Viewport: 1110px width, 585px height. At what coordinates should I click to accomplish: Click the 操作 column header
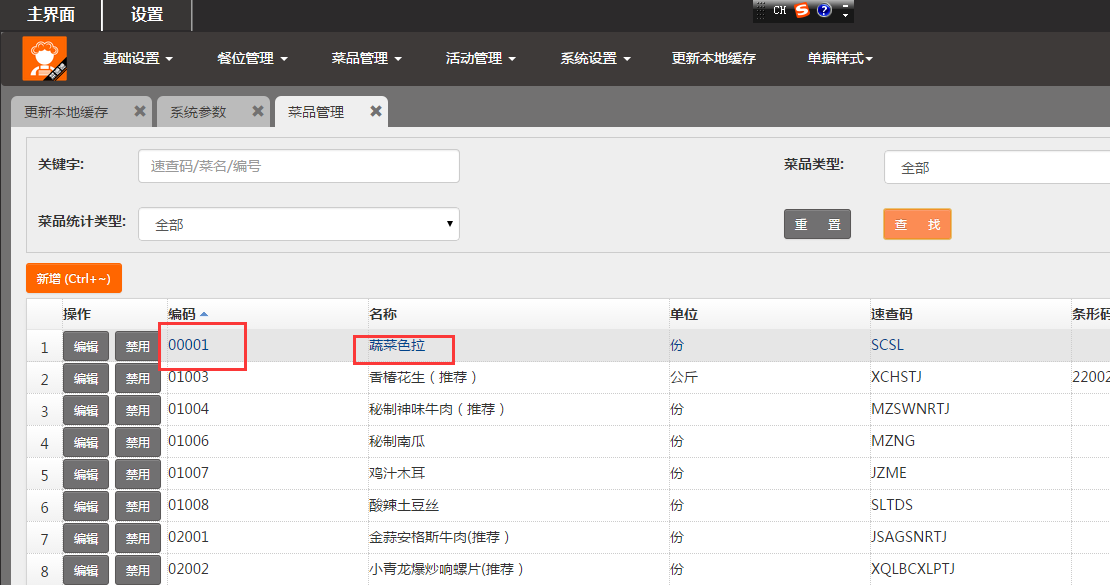pos(76,314)
